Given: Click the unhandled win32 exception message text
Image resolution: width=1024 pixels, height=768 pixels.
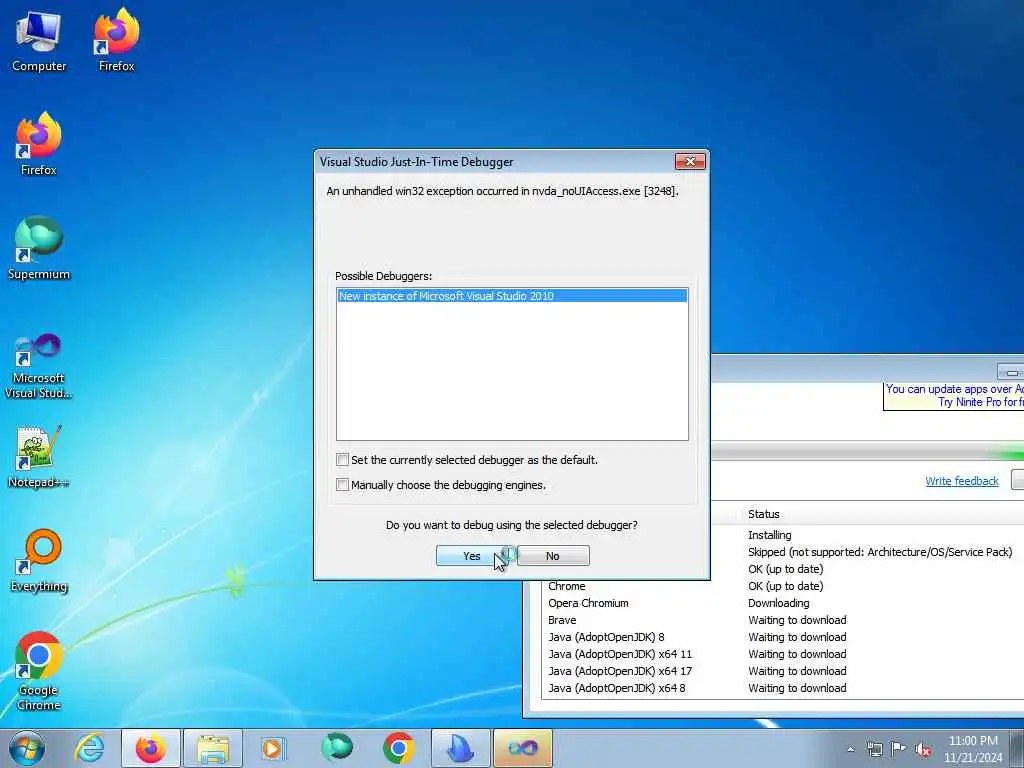Looking at the screenshot, I should click(x=502, y=191).
